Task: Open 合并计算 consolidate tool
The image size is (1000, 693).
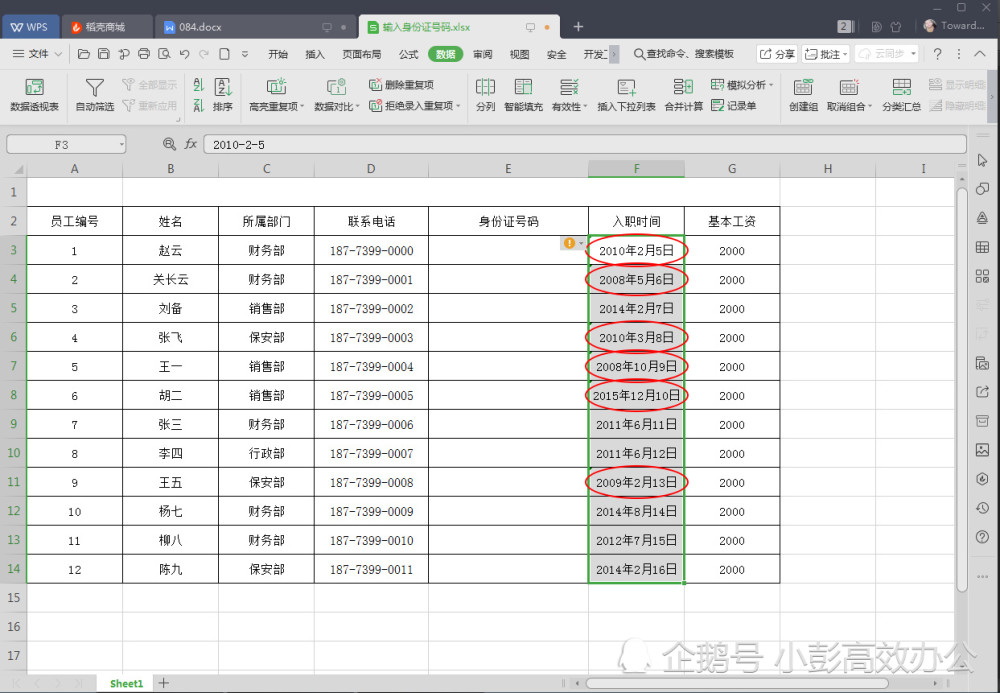Action: [684, 94]
